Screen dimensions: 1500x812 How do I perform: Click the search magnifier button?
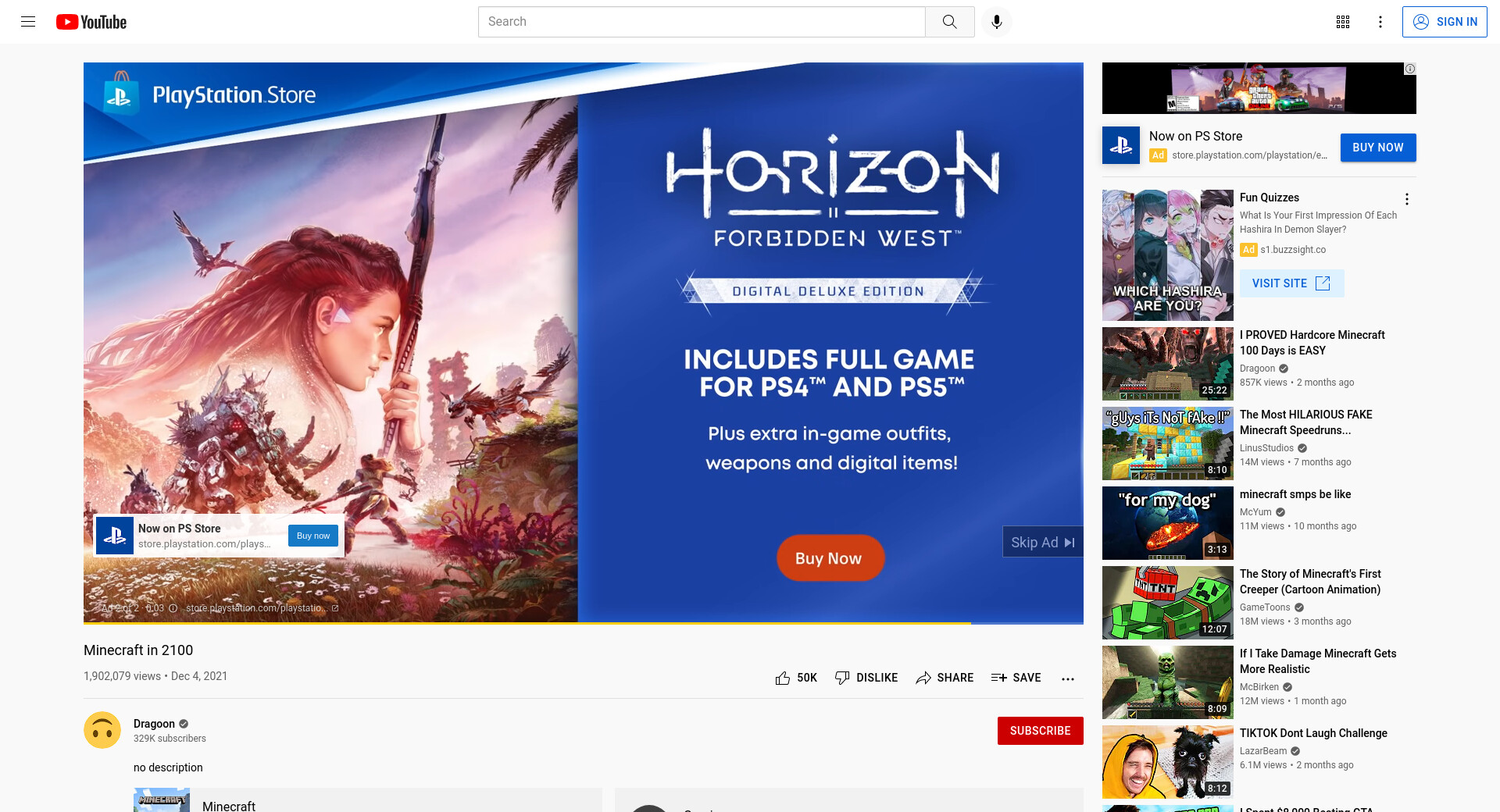949,22
